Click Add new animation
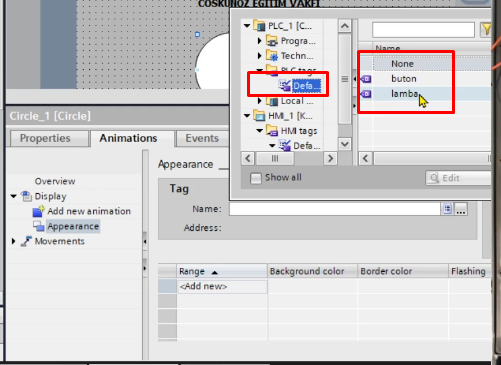This screenshot has width=501, height=365. [x=89, y=211]
